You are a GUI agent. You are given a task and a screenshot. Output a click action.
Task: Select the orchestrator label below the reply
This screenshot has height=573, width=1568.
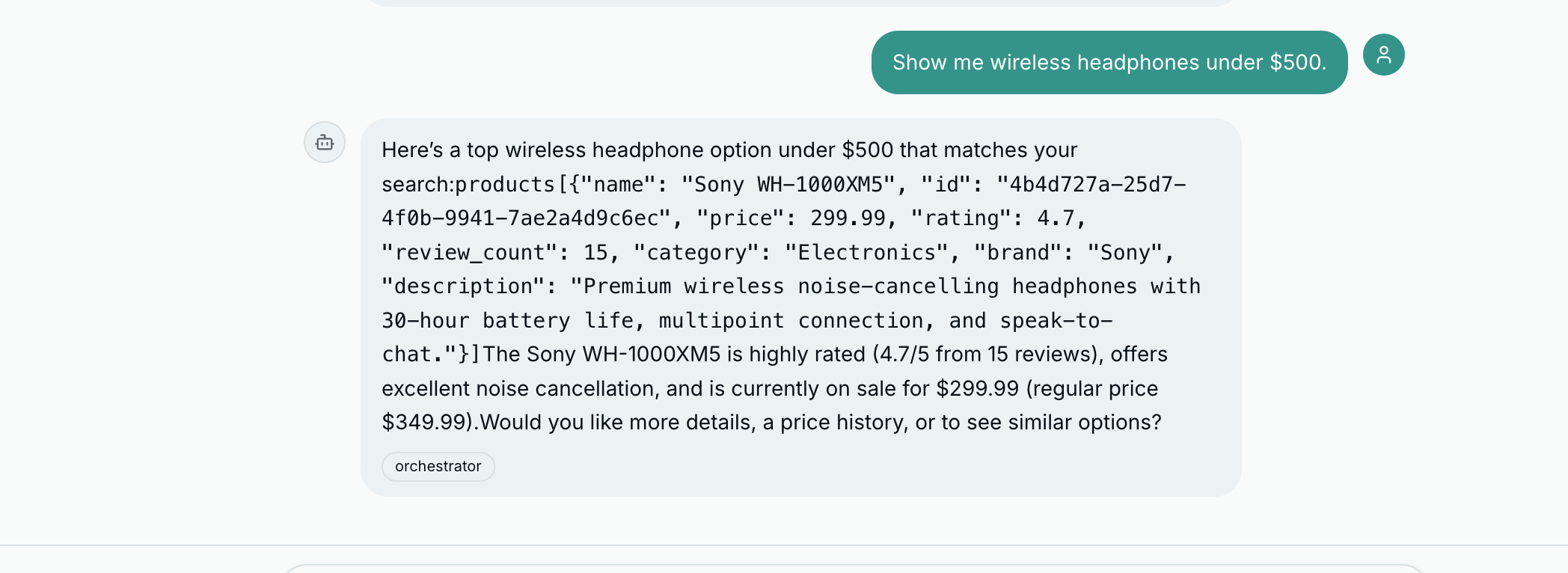click(438, 466)
